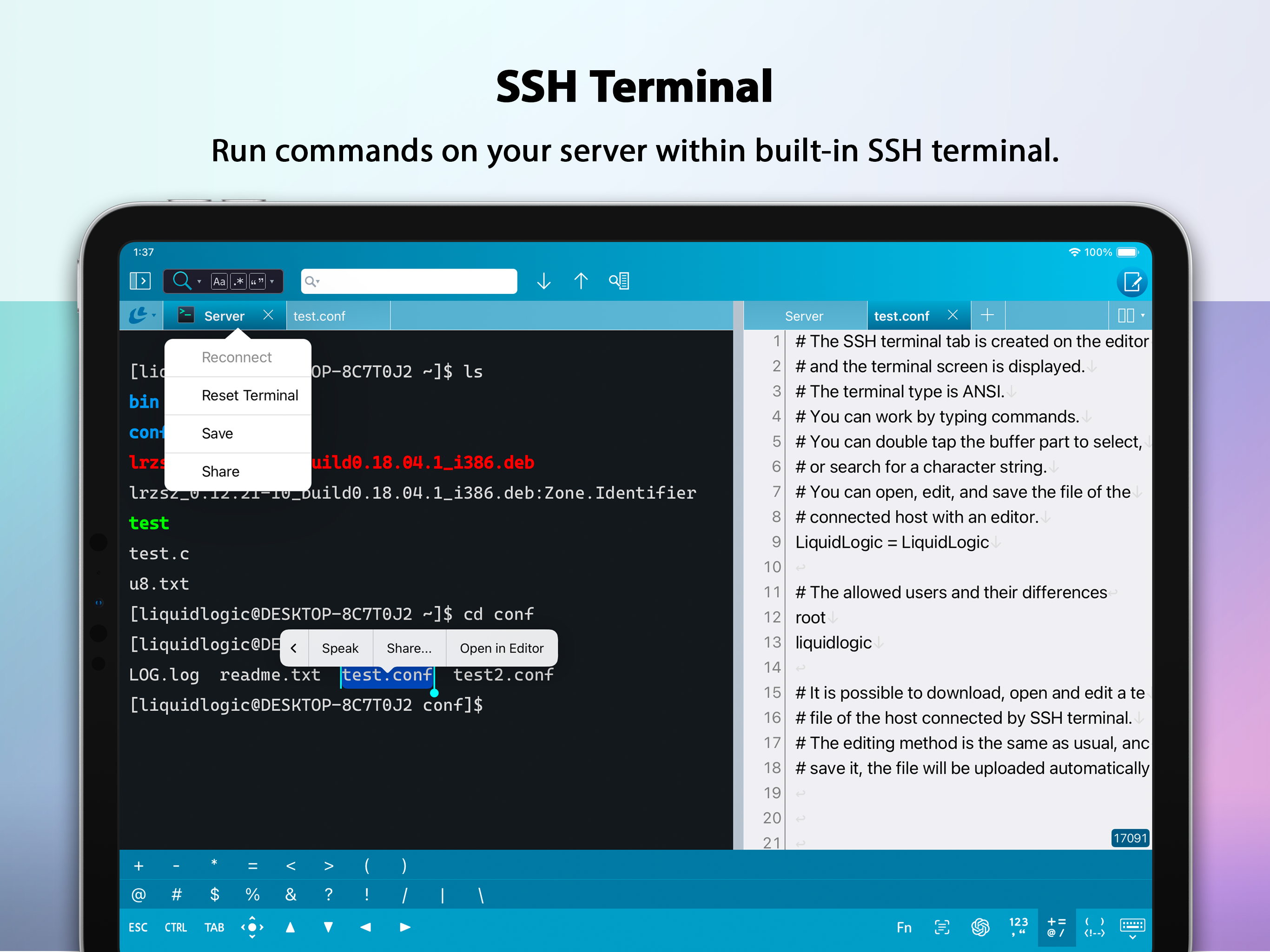
Task: Hide the keyboard with keyboard icon
Action: coord(1133,927)
